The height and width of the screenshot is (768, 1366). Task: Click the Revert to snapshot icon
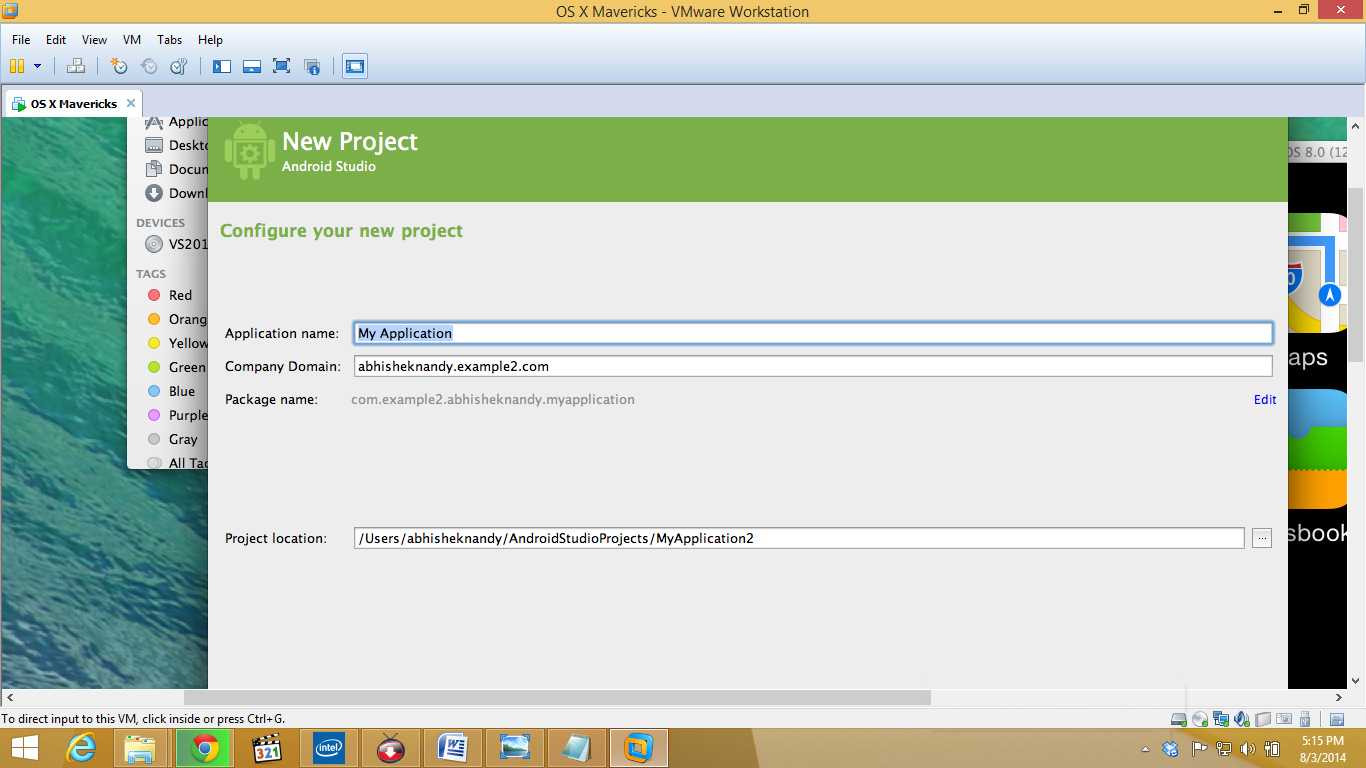pos(149,66)
